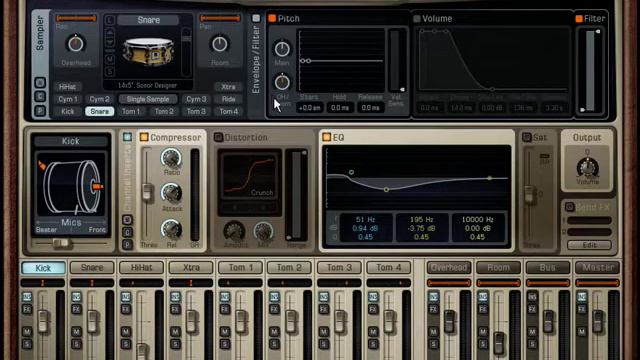Select the Tom 1 drum in Sampler
The width and height of the screenshot is (640, 360).
point(131,111)
